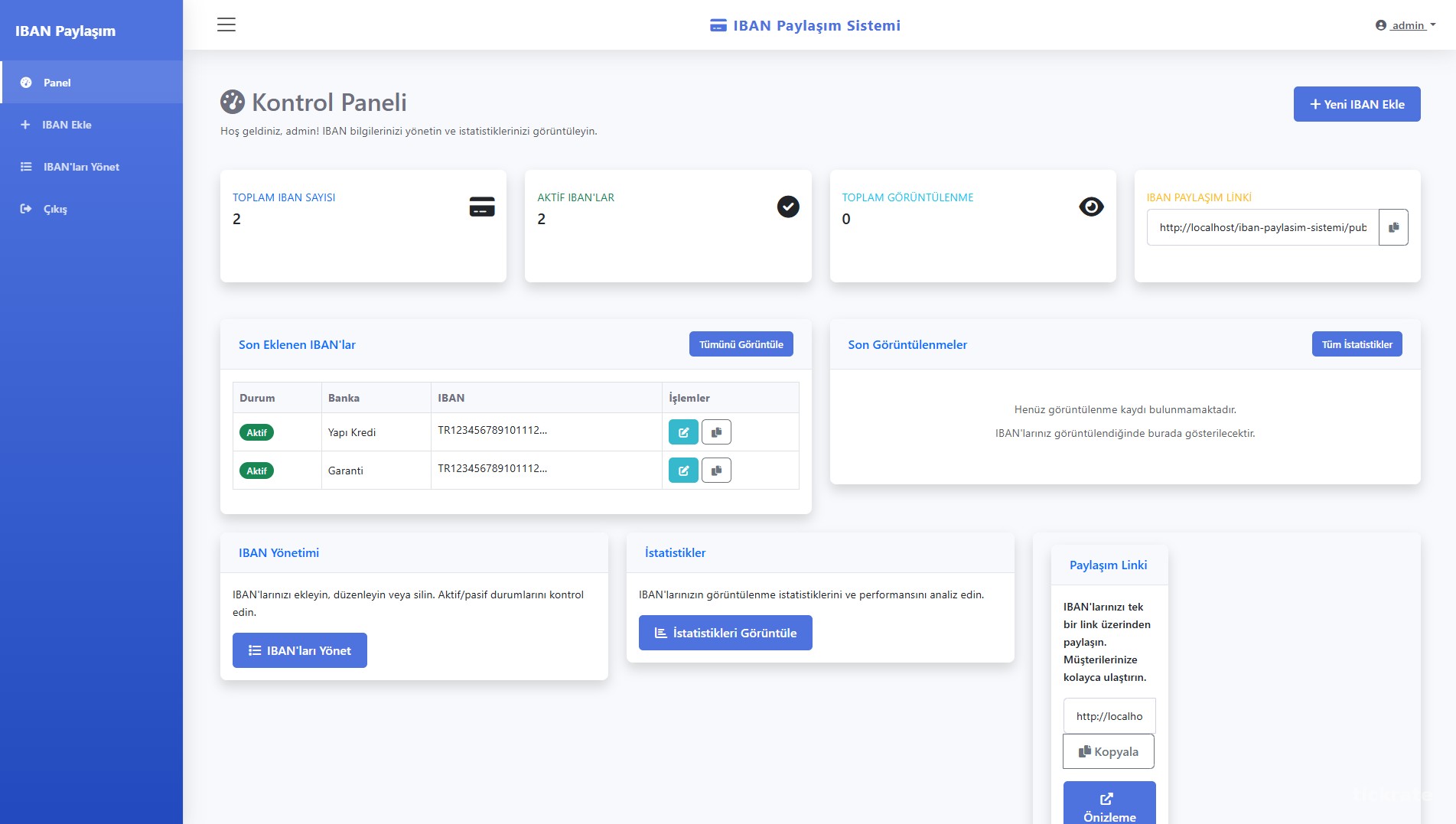
Task: Edit the Garanti IBAN row
Action: click(x=683, y=471)
